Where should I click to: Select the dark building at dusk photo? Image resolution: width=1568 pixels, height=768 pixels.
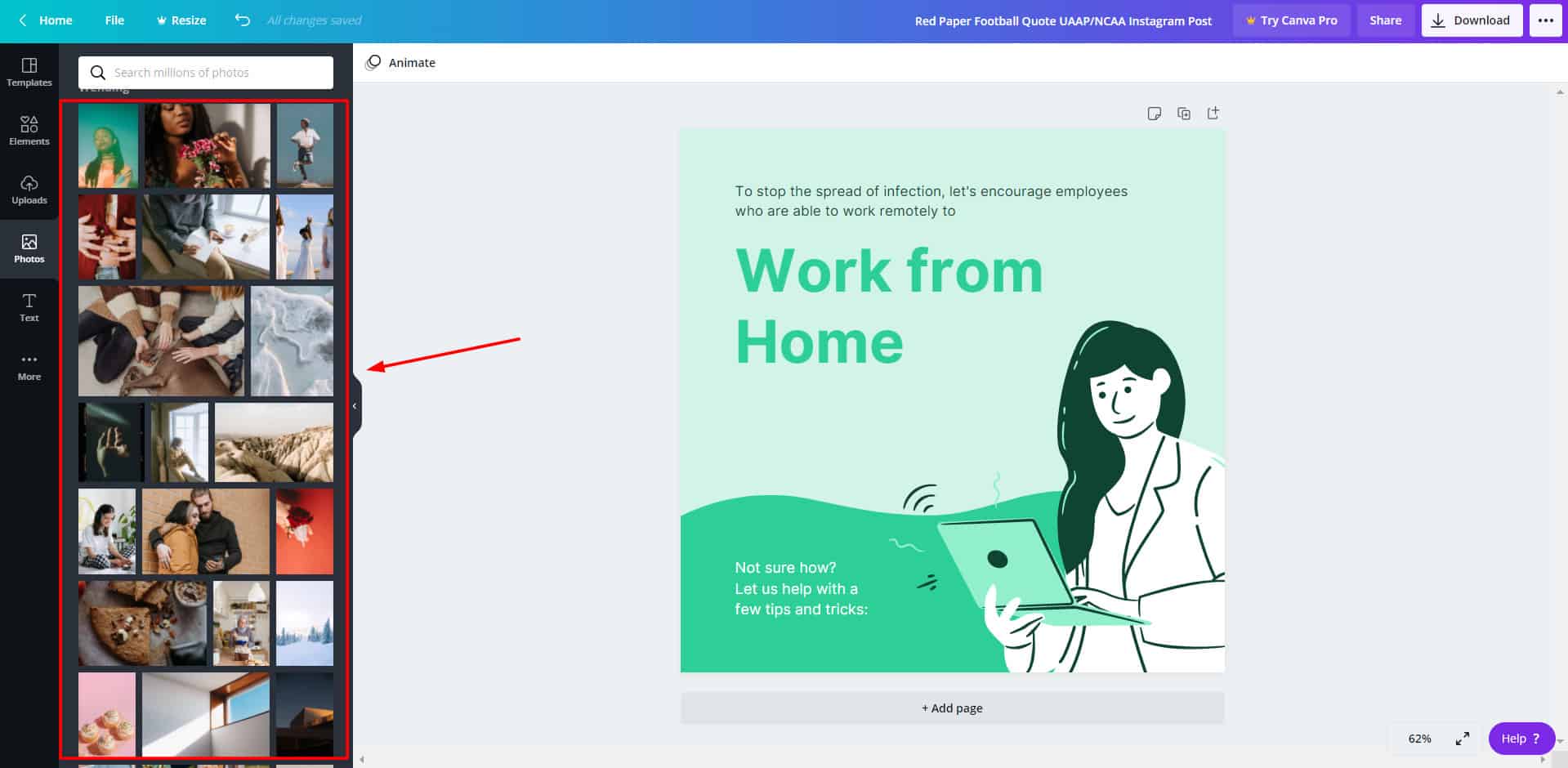coord(305,715)
